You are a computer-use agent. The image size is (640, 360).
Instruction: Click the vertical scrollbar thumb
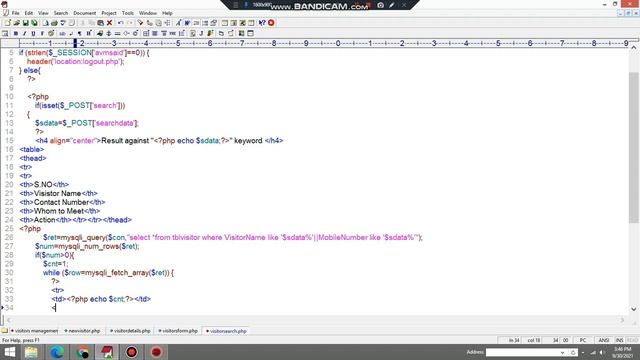633,147
